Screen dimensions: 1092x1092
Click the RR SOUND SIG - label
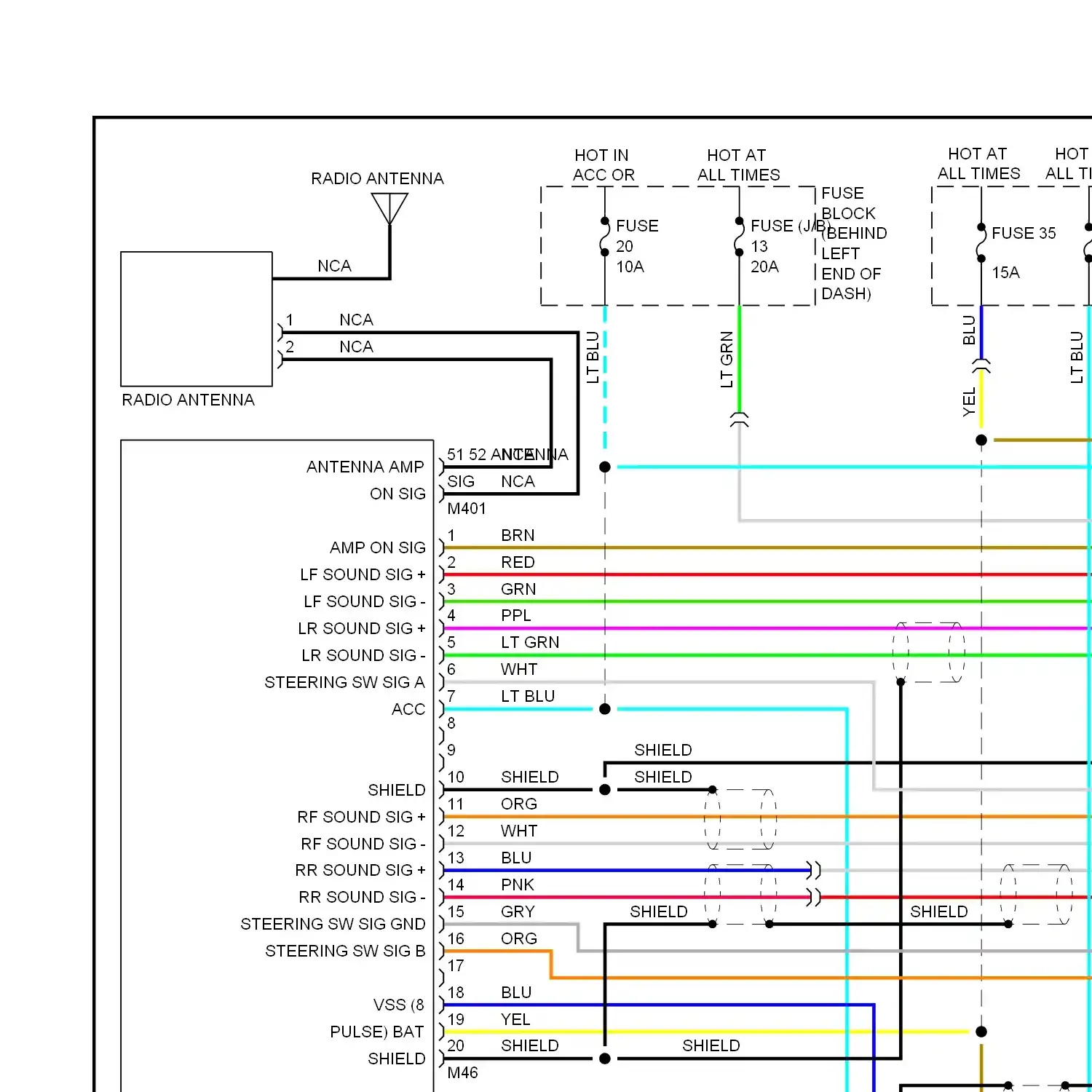click(362, 897)
